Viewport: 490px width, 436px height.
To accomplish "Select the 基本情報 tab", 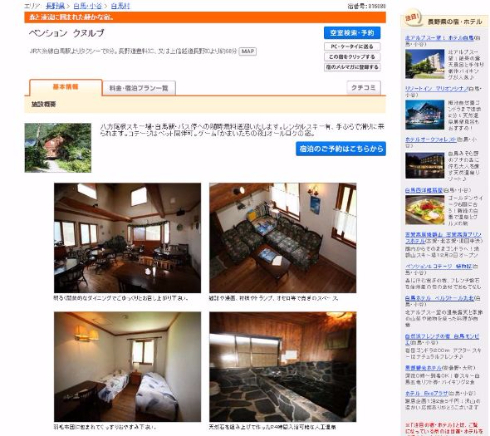I will coord(65,87).
